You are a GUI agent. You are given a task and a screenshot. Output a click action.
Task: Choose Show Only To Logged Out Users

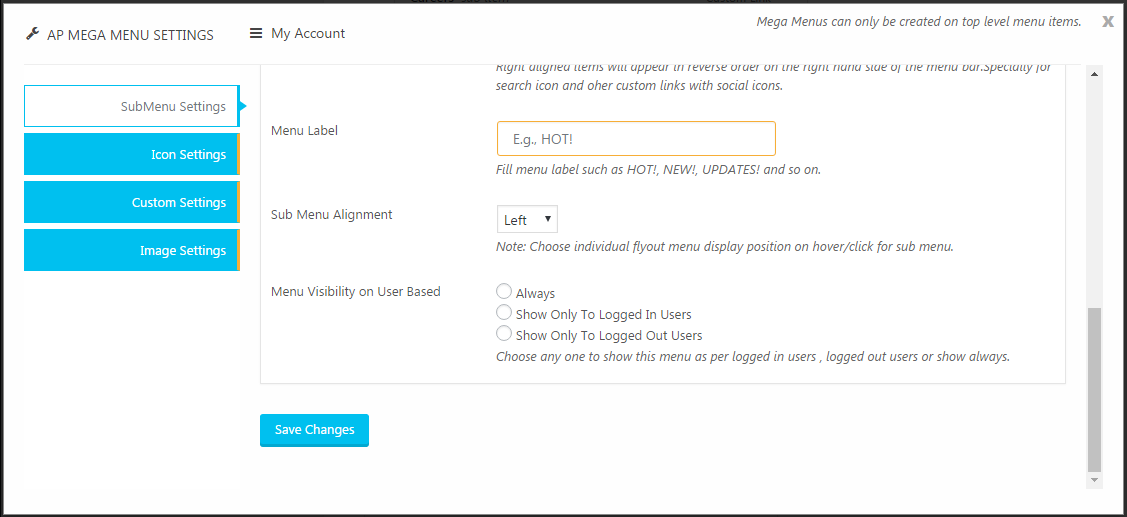tap(504, 333)
